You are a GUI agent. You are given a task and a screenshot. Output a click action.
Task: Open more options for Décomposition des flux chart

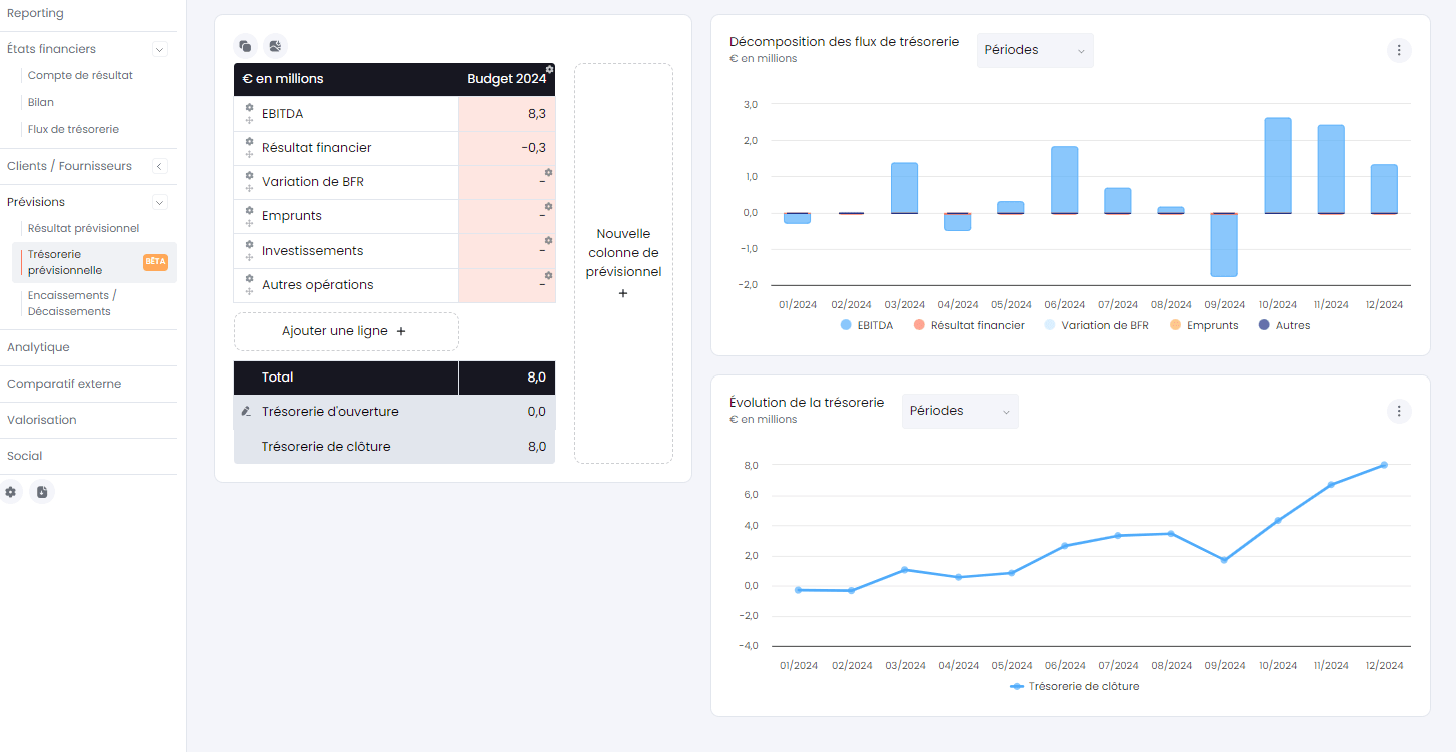(1399, 50)
